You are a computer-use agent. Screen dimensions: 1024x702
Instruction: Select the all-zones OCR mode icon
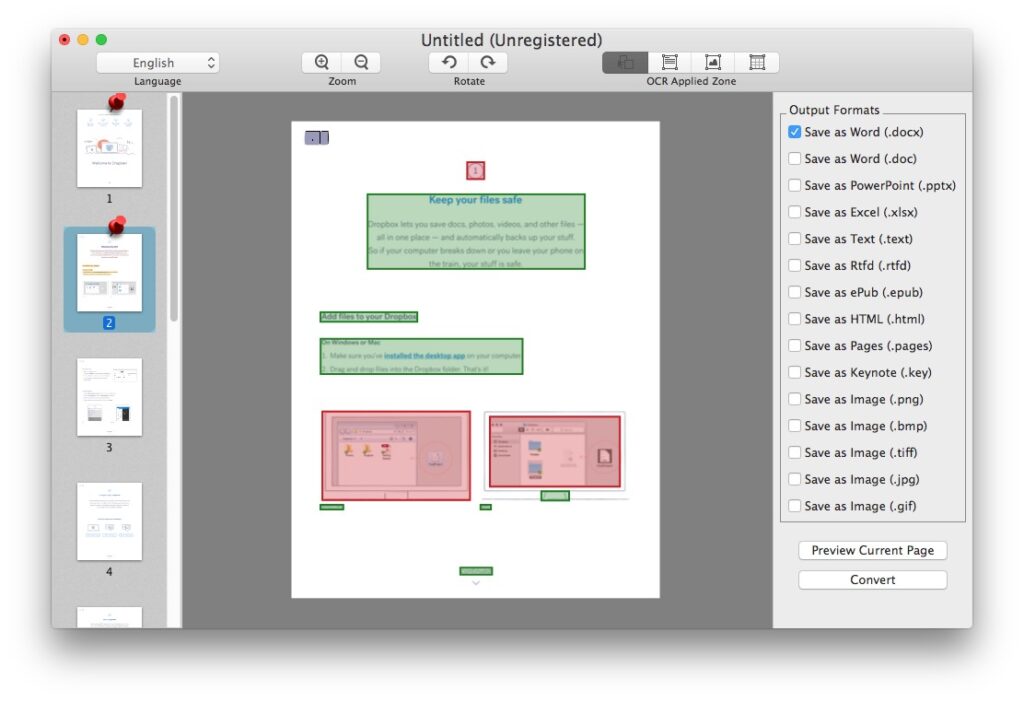(x=625, y=62)
